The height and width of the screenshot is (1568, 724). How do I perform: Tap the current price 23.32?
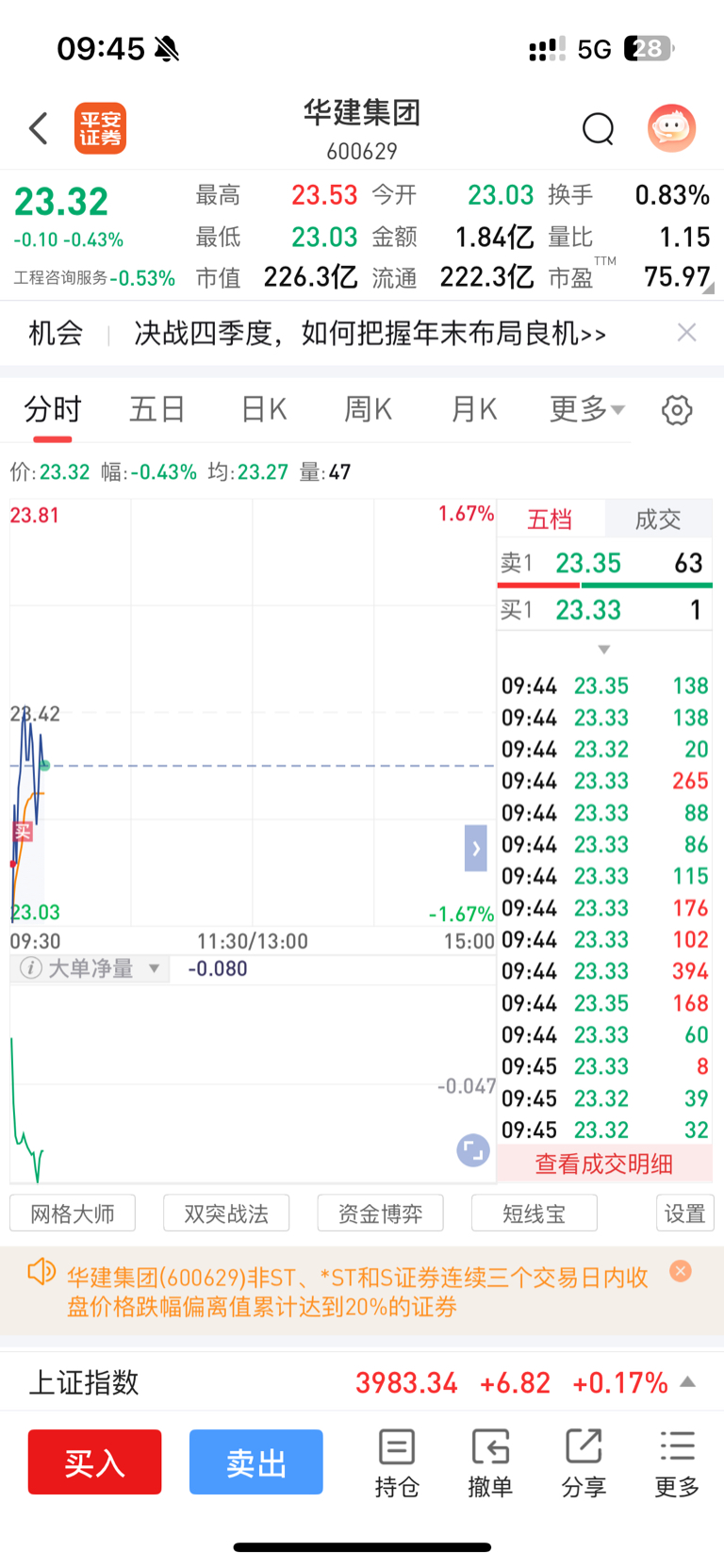point(61,202)
